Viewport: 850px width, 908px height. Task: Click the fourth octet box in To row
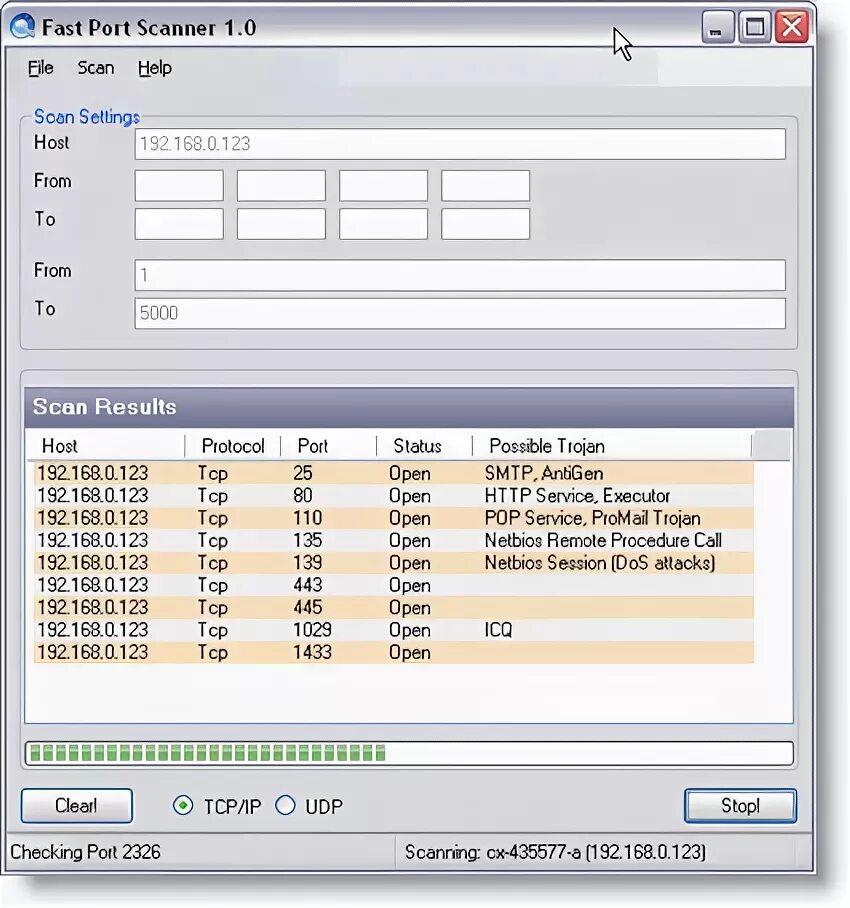click(x=485, y=224)
